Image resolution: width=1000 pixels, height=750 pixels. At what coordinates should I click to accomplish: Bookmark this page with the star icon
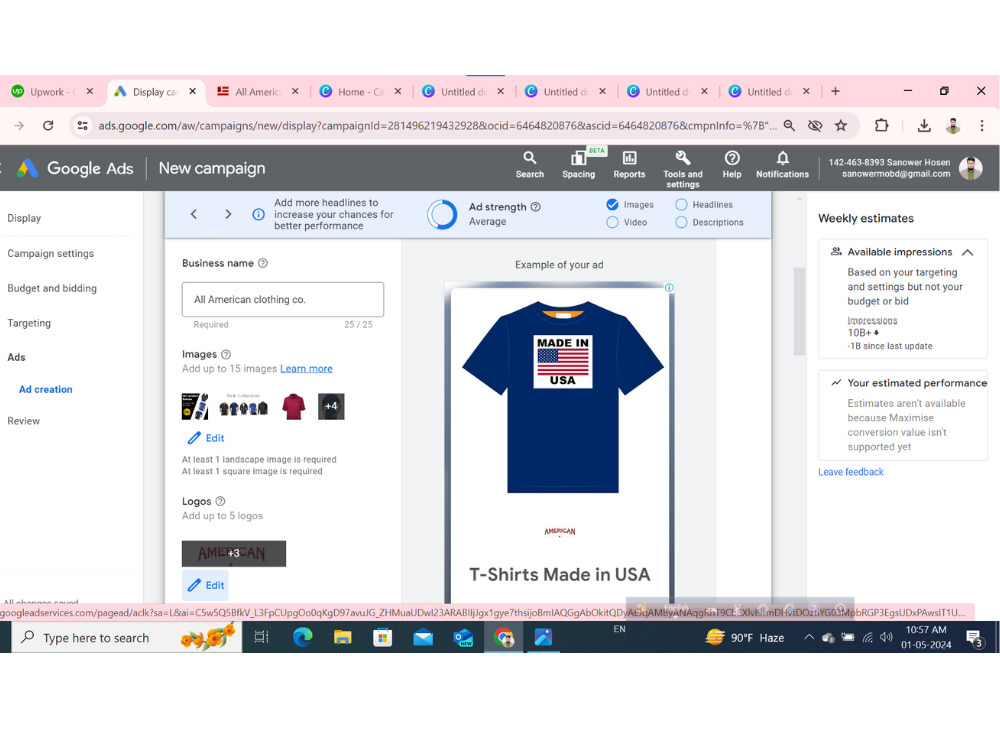coord(841,126)
